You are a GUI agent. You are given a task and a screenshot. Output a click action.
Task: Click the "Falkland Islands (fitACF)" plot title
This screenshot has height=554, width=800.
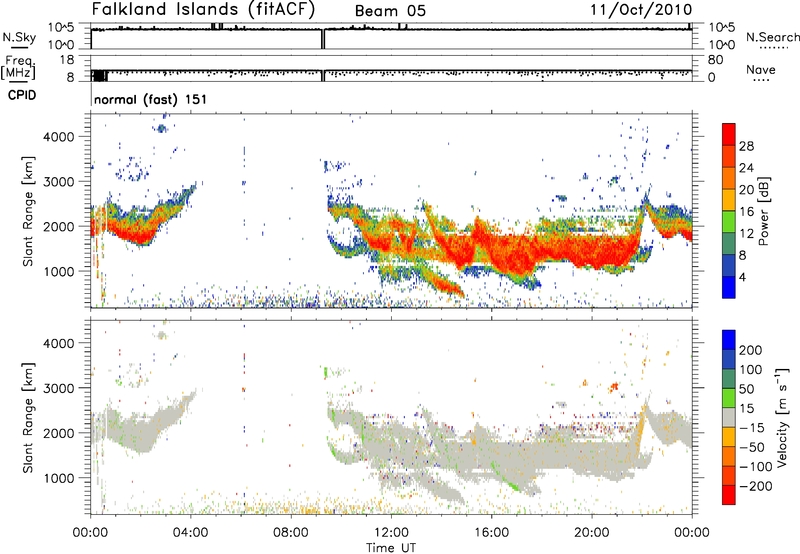pyautogui.click(x=203, y=9)
